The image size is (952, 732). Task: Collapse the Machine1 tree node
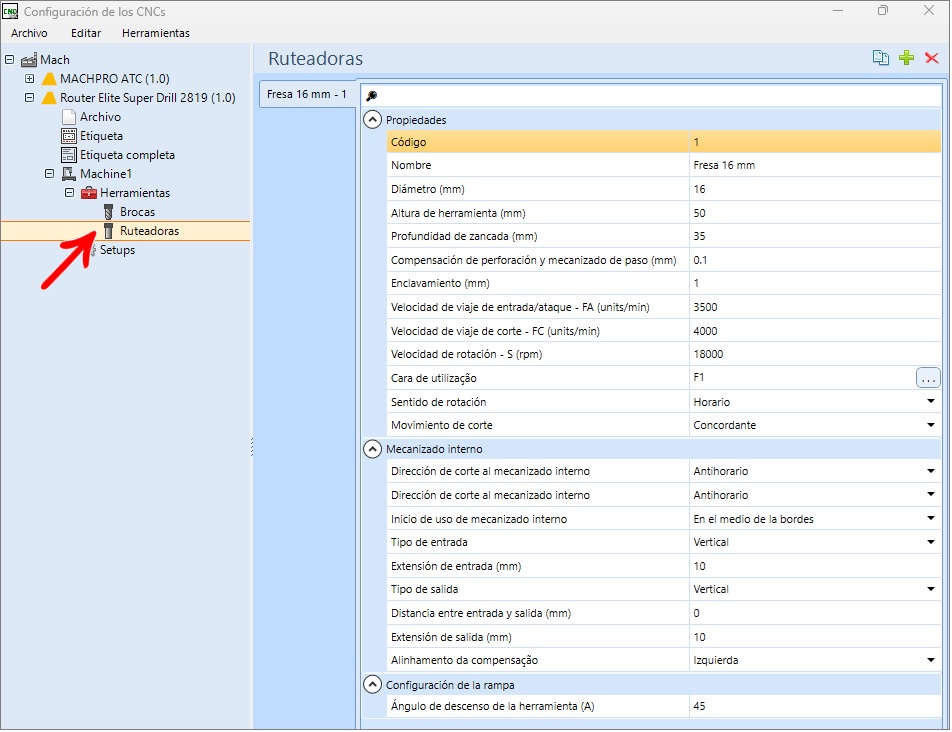pos(49,174)
